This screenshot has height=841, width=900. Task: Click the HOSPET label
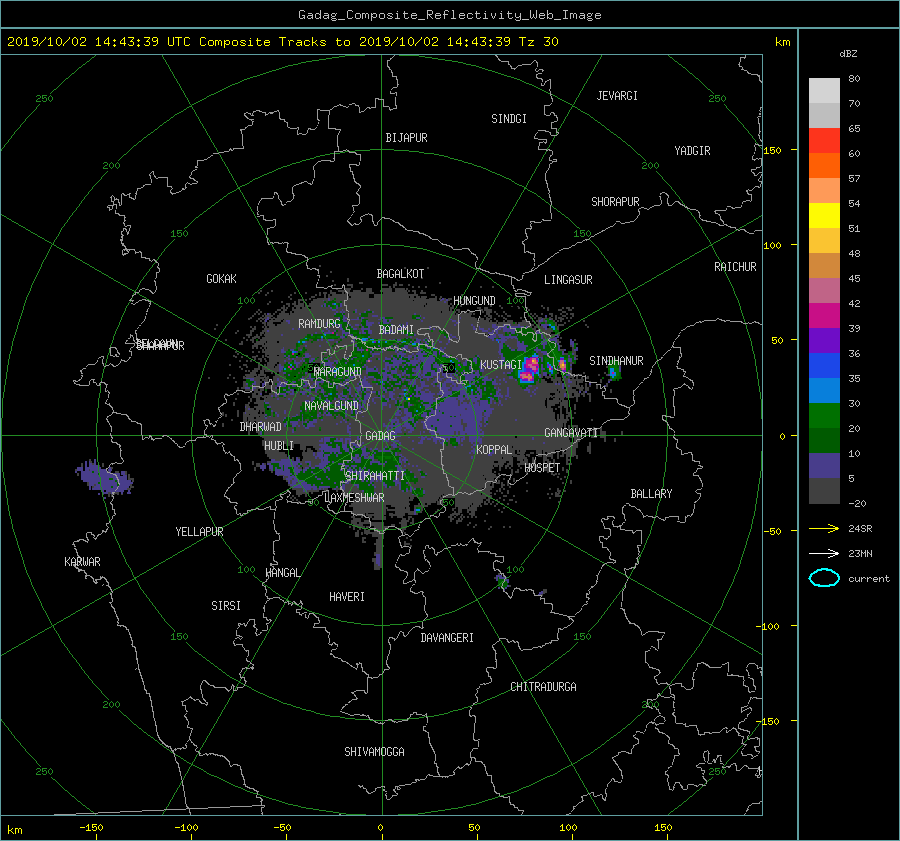[x=542, y=468]
